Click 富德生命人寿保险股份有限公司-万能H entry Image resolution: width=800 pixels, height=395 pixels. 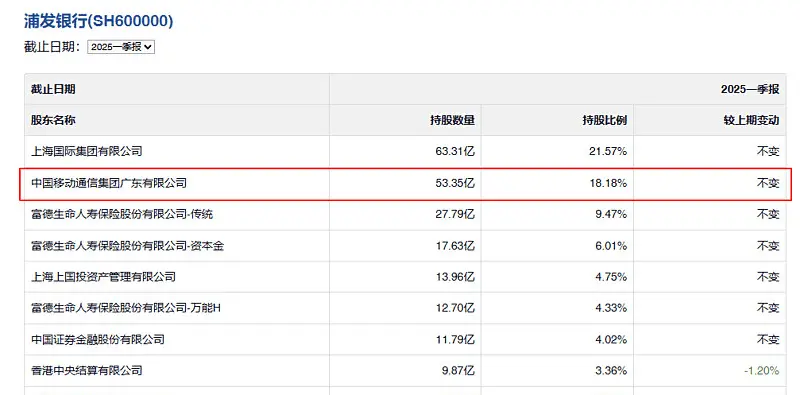point(126,308)
